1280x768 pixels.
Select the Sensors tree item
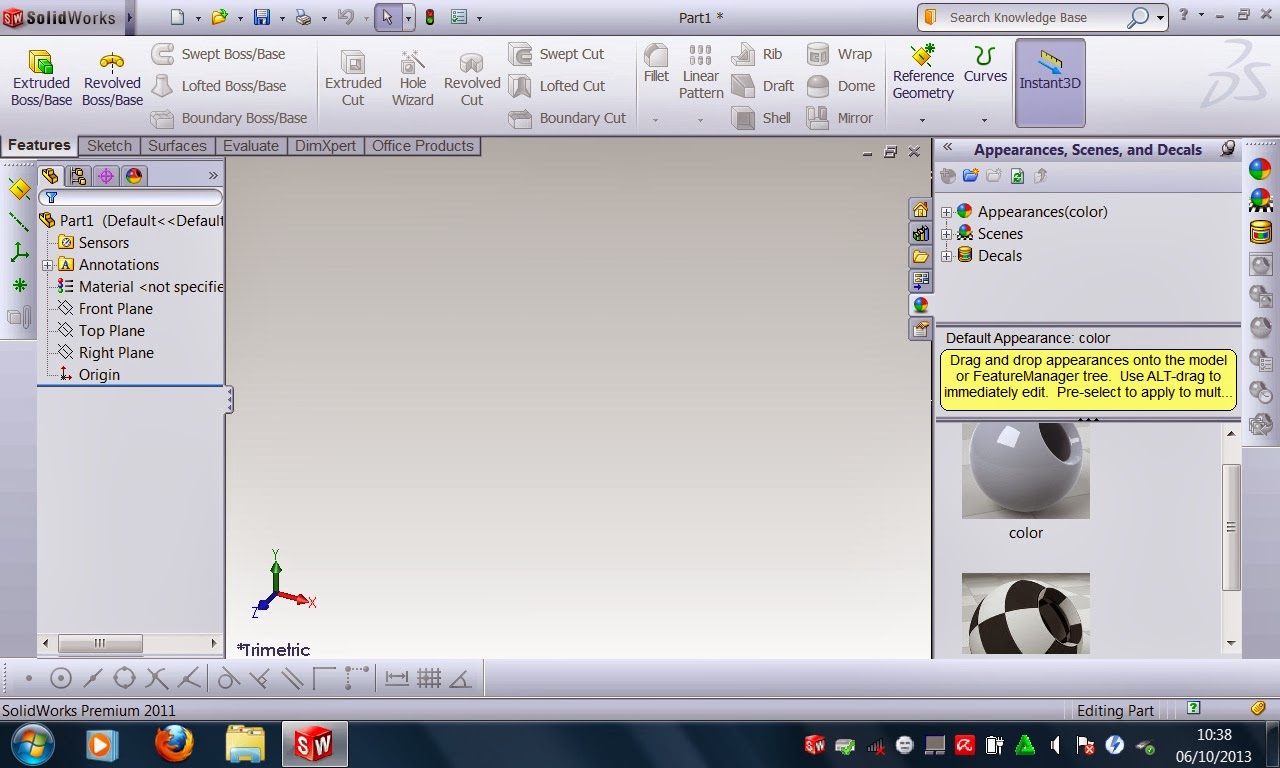click(94, 243)
